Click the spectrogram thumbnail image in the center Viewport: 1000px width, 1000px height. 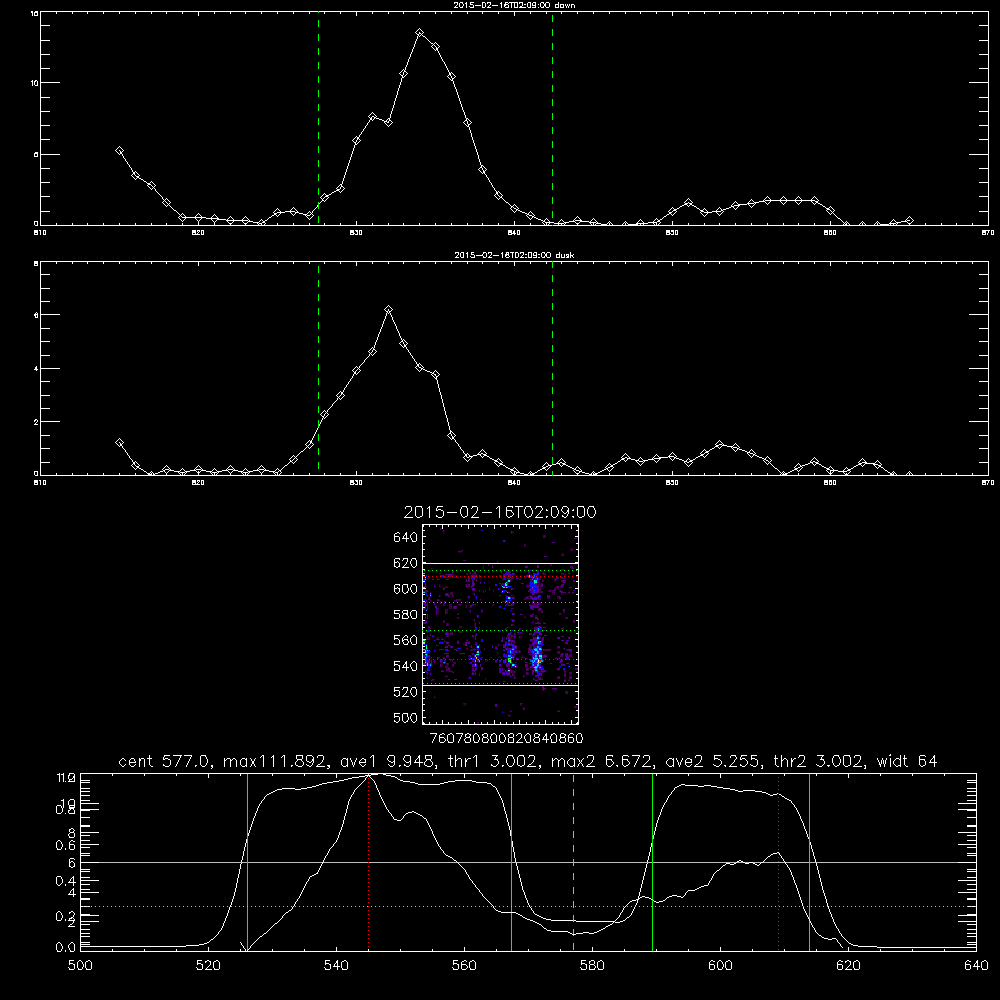tap(501, 624)
